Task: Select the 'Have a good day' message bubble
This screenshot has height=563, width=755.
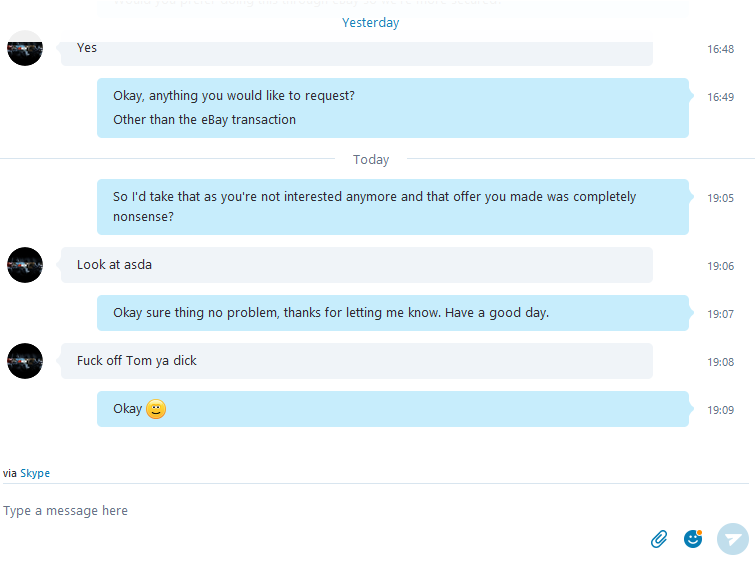Action: [393, 313]
